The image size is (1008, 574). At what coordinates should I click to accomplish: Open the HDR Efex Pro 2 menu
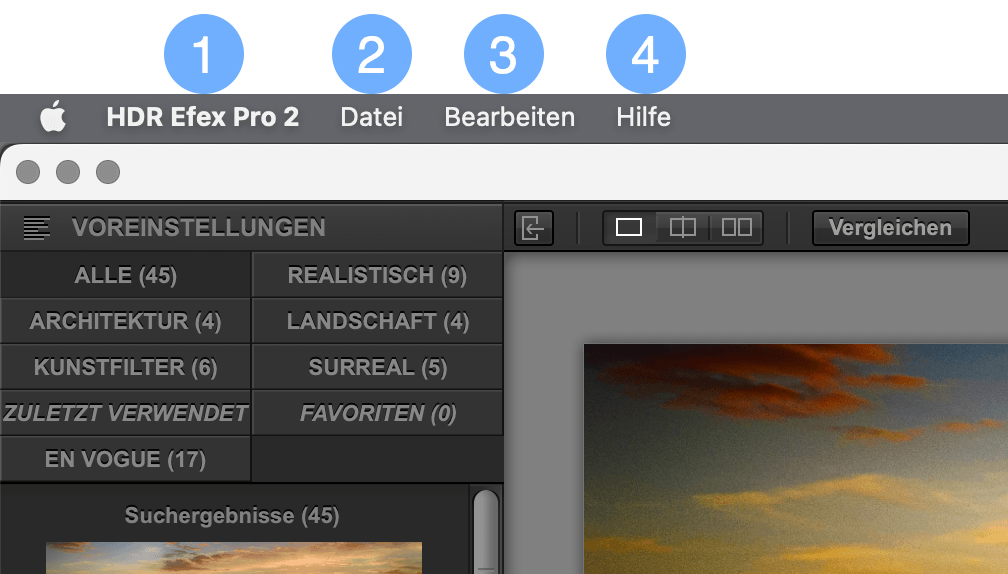click(202, 117)
